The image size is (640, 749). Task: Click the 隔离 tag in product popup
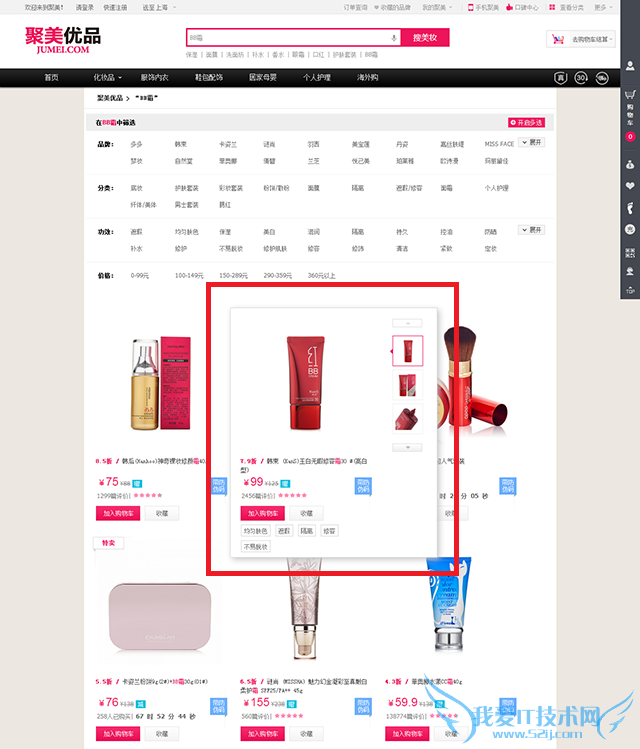[307, 531]
